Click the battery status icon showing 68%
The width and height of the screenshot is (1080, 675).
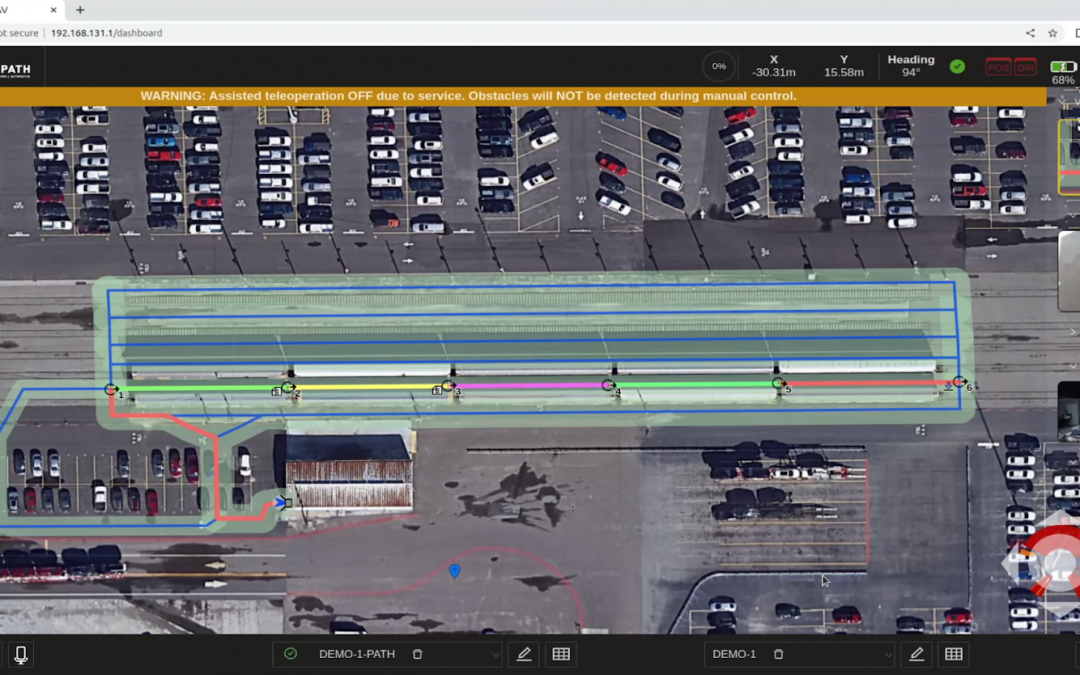(1063, 67)
